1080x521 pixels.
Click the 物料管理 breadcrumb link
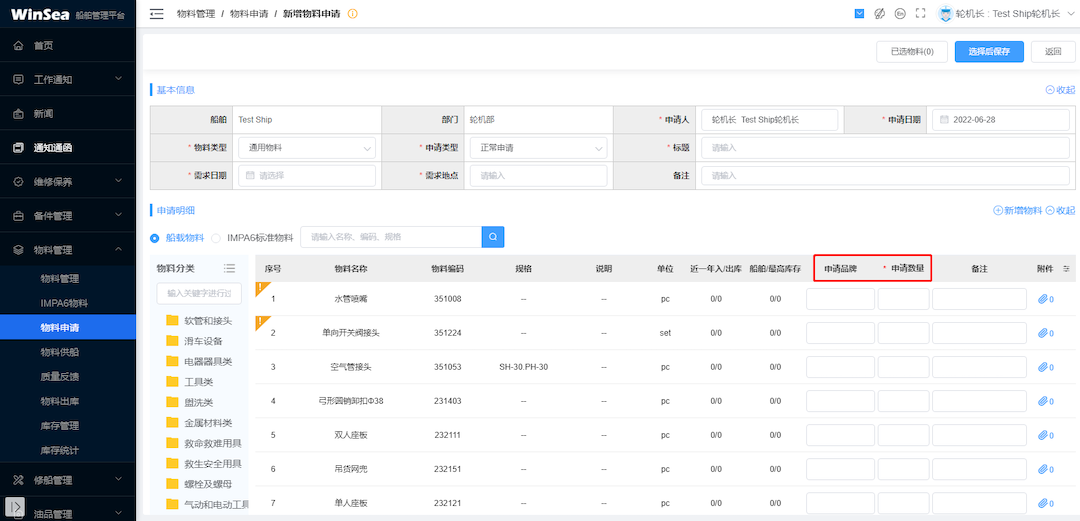click(196, 14)
